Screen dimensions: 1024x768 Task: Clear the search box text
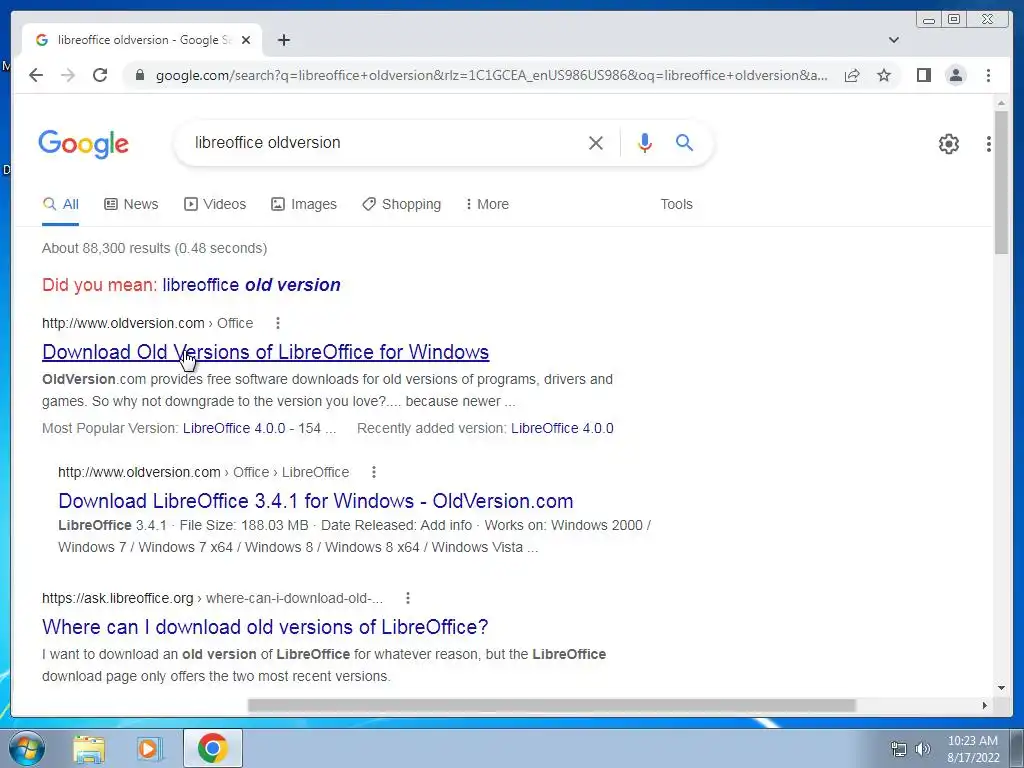point(596,142)
